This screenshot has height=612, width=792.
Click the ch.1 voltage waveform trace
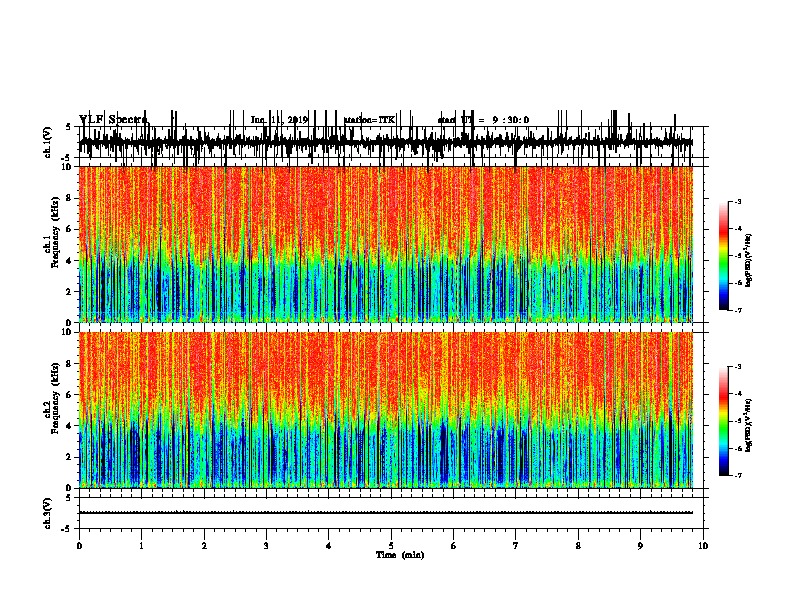(386, 142)
